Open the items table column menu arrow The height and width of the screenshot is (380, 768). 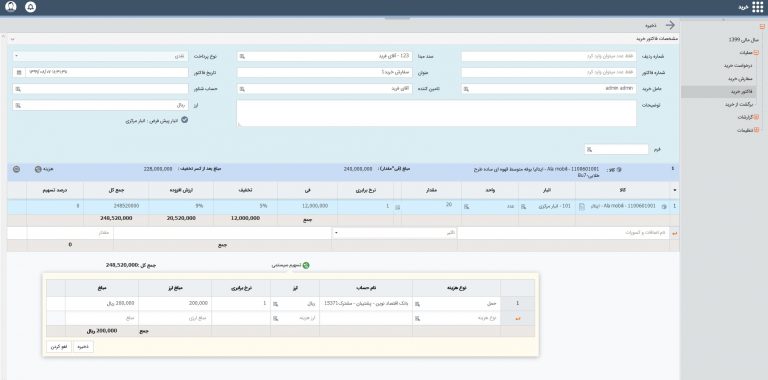click(676, 190)
